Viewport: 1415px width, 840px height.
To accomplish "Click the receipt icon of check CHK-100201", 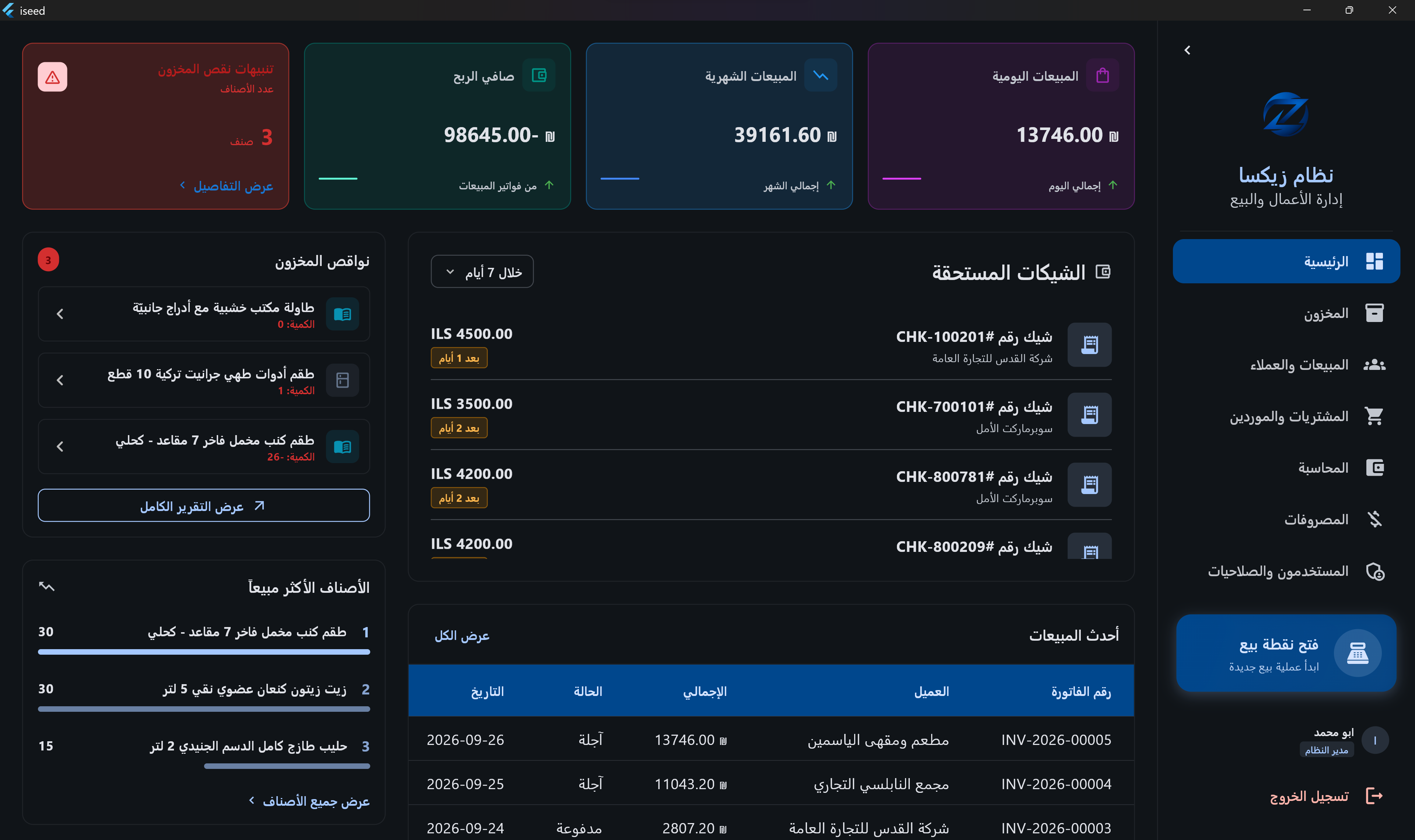I will pos(1089,345).
